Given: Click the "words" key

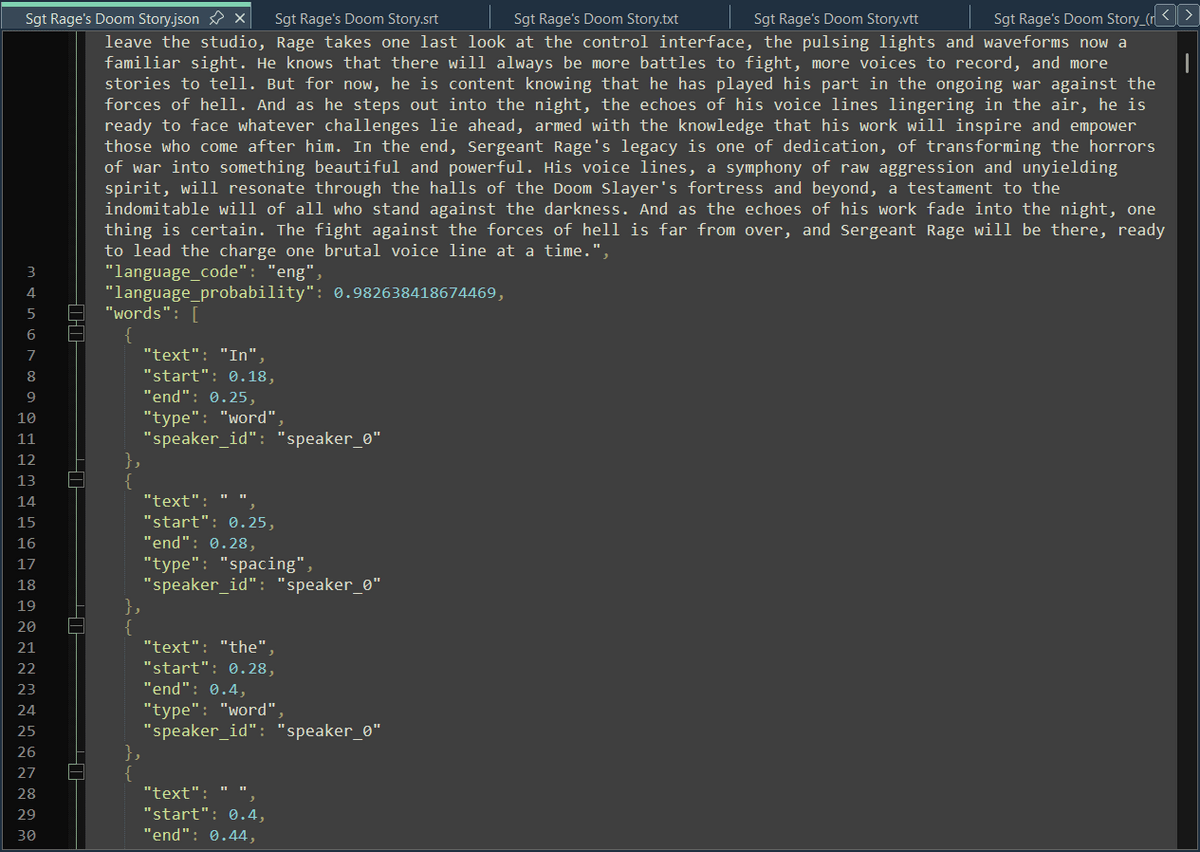Looking at the screenshot, I should [x=138, y=313].
